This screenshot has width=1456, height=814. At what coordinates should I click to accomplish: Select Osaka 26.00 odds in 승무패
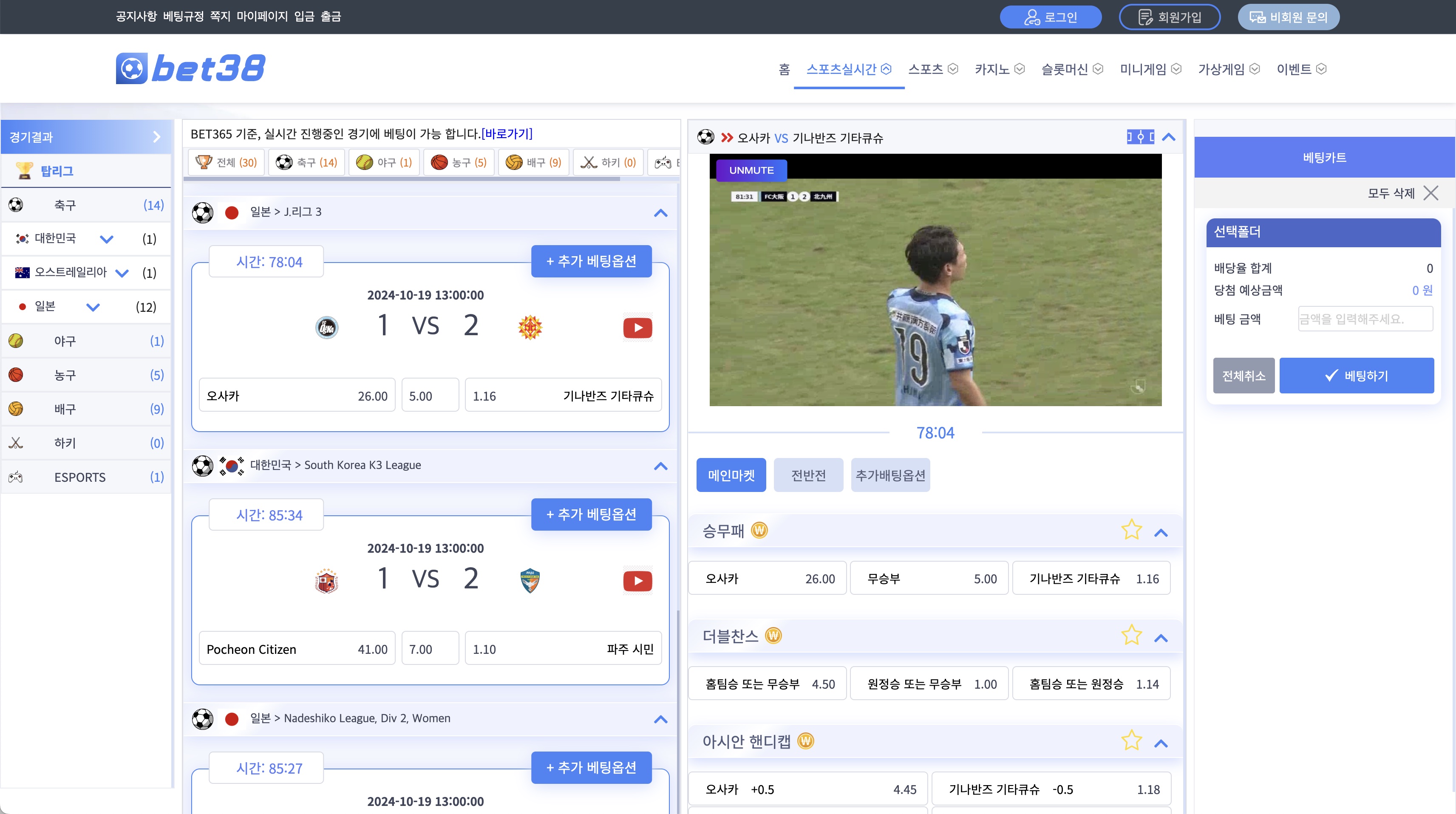pos(767,579)
